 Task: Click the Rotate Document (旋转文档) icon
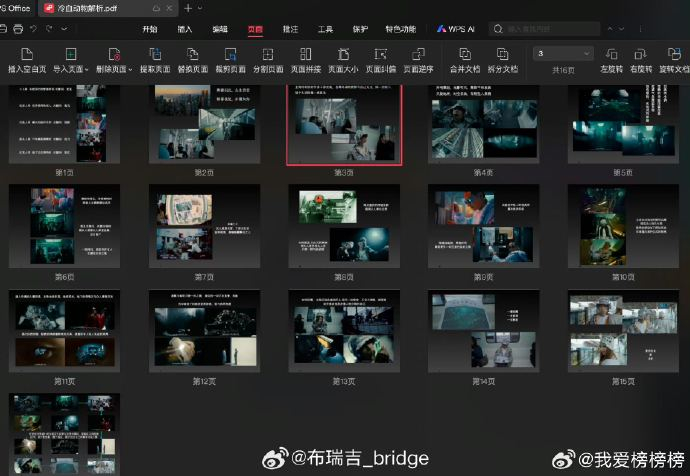click(x=674, y=54)
